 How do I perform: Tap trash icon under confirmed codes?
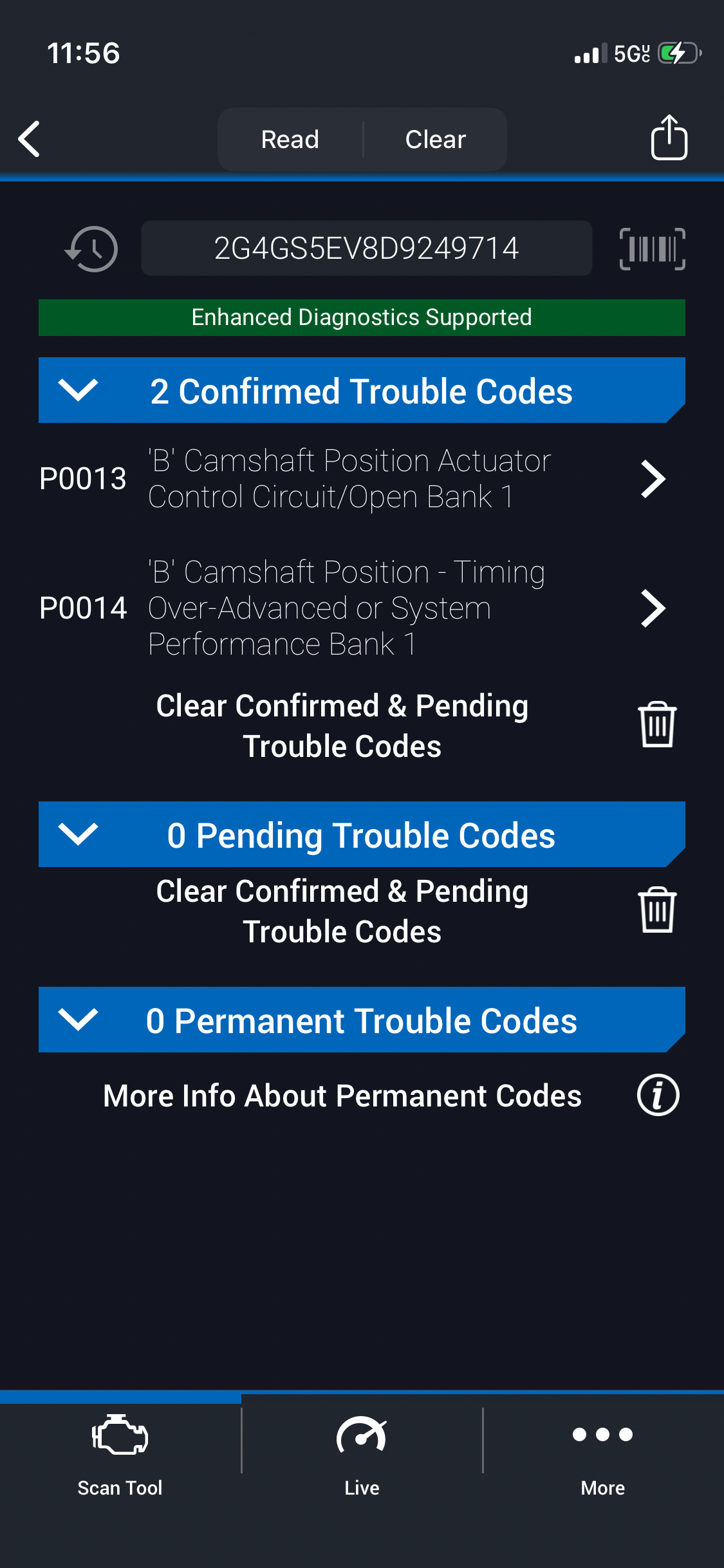point(657,725)
